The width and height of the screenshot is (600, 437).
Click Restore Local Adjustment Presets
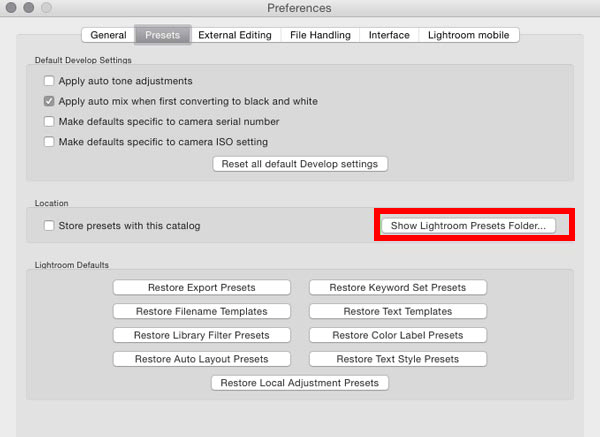pyautogui.click(x=300, y=383)
